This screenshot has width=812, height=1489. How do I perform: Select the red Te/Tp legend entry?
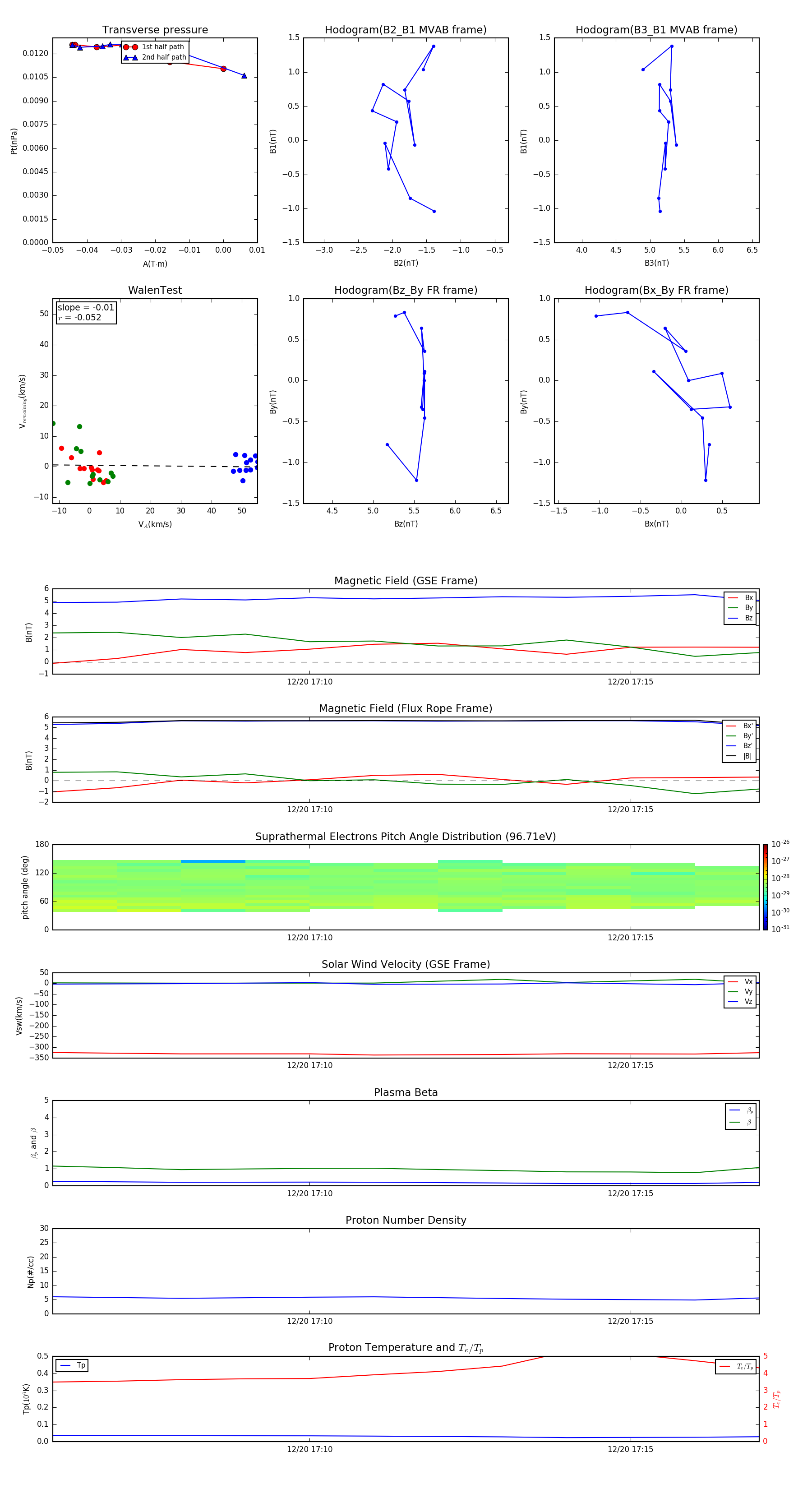click(736, 1366)
